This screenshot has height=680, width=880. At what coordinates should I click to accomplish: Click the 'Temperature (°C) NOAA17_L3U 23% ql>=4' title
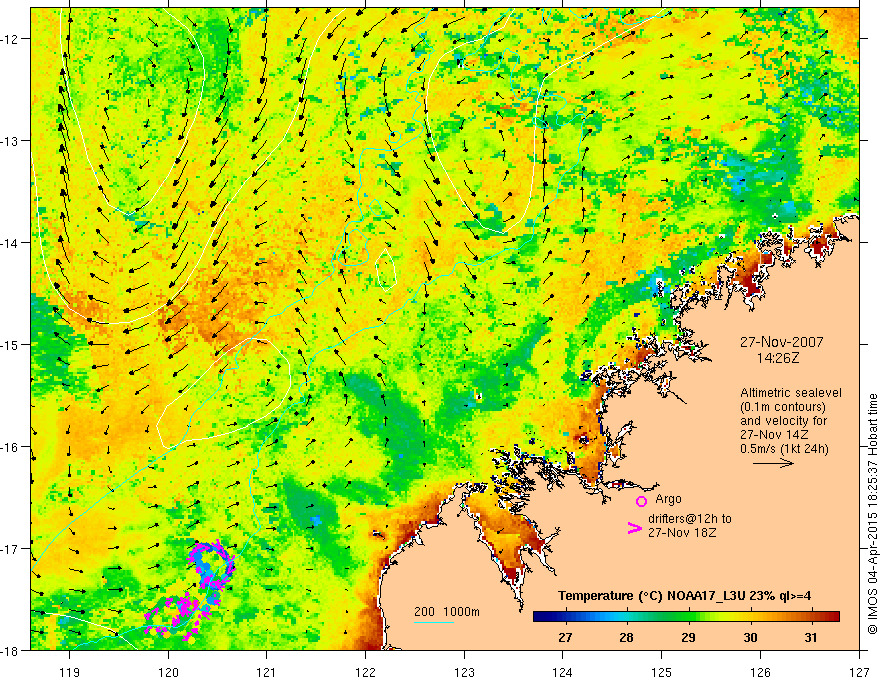(x=684, y=596)
